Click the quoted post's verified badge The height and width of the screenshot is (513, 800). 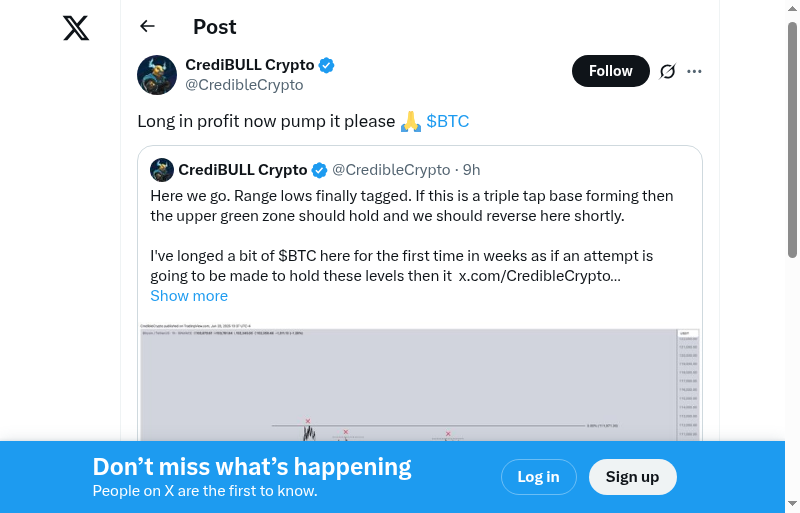[x=320, y=170]
